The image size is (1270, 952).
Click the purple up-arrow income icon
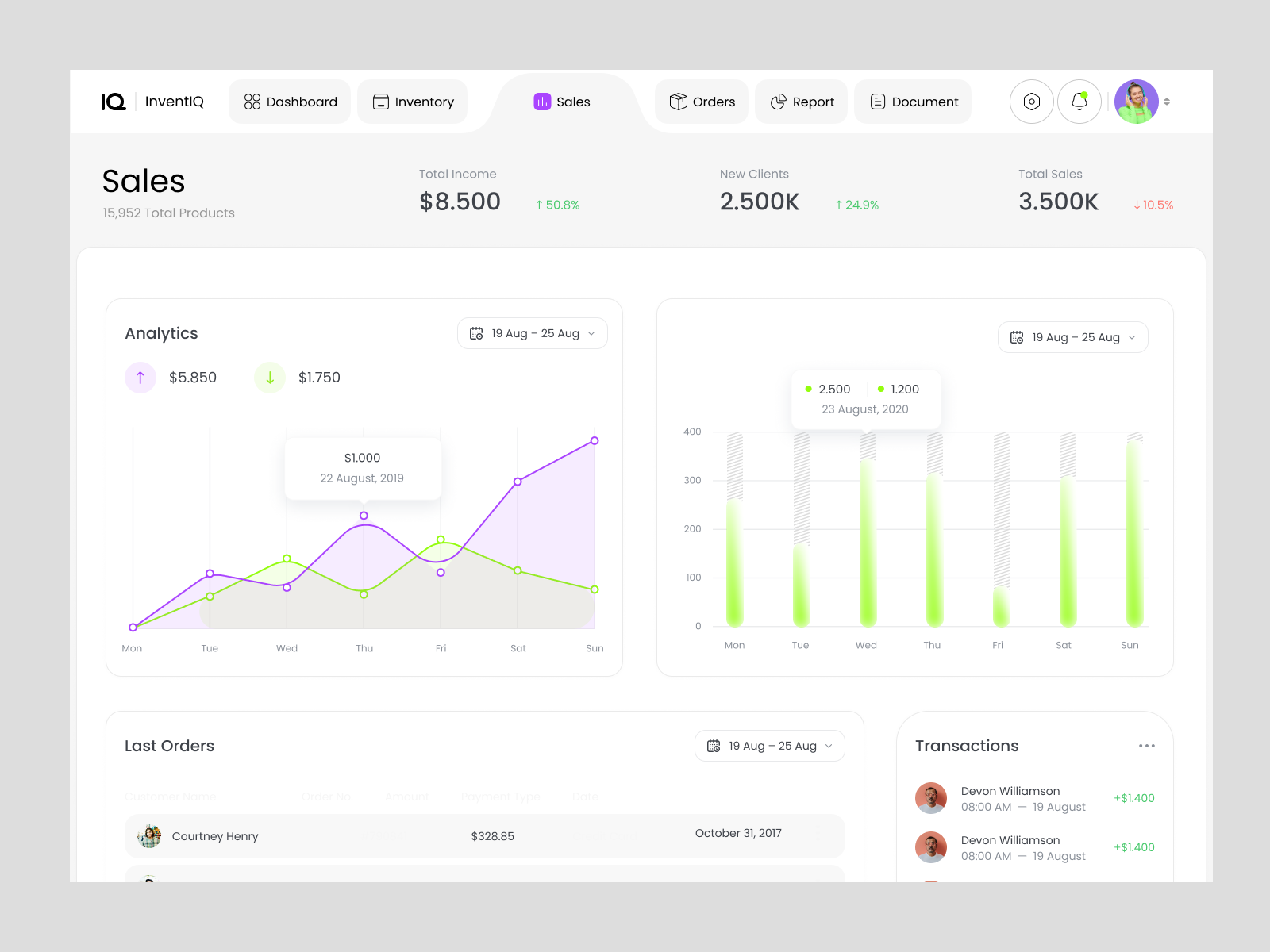[x=140, y=378]
